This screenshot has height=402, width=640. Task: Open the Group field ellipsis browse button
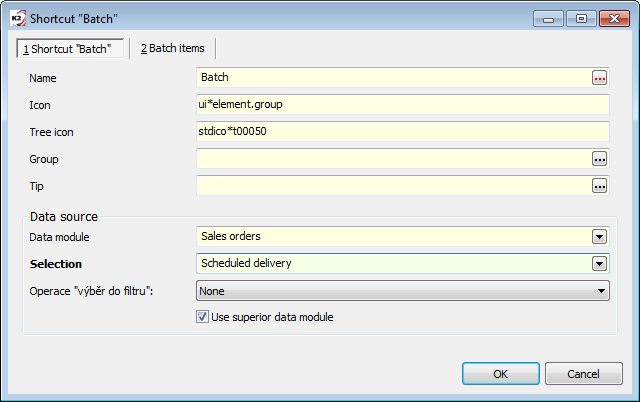coord(600,159)
